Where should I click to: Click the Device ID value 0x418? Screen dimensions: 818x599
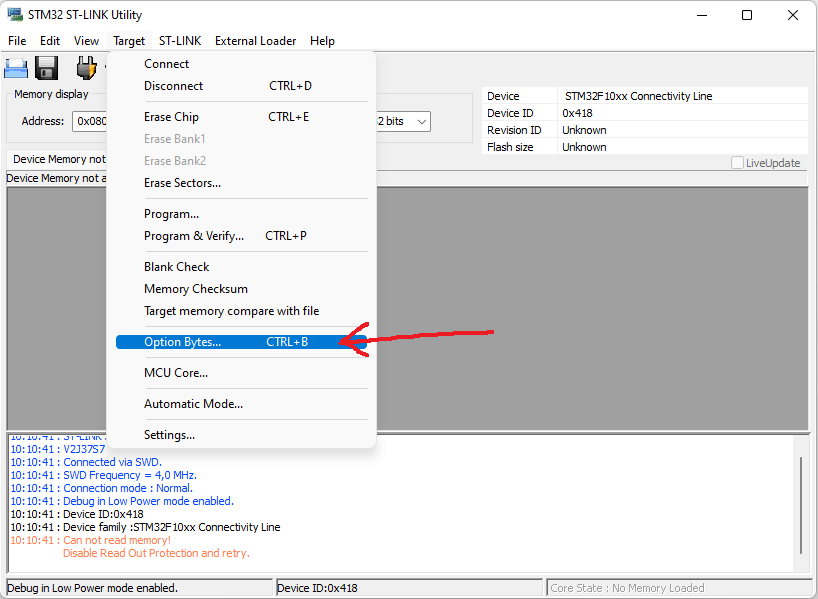(x=577, y=113)
